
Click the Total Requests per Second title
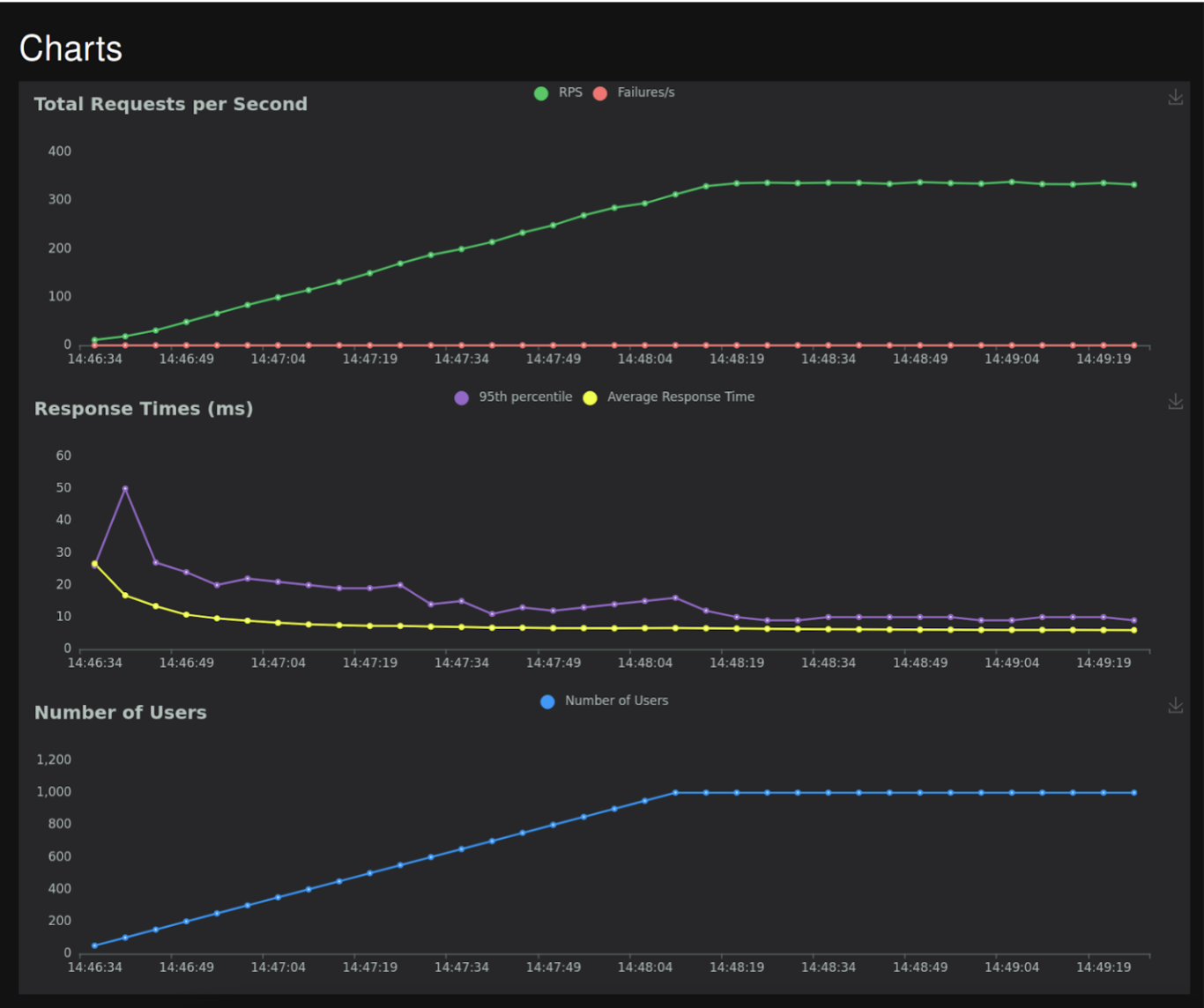click(171, 104)
